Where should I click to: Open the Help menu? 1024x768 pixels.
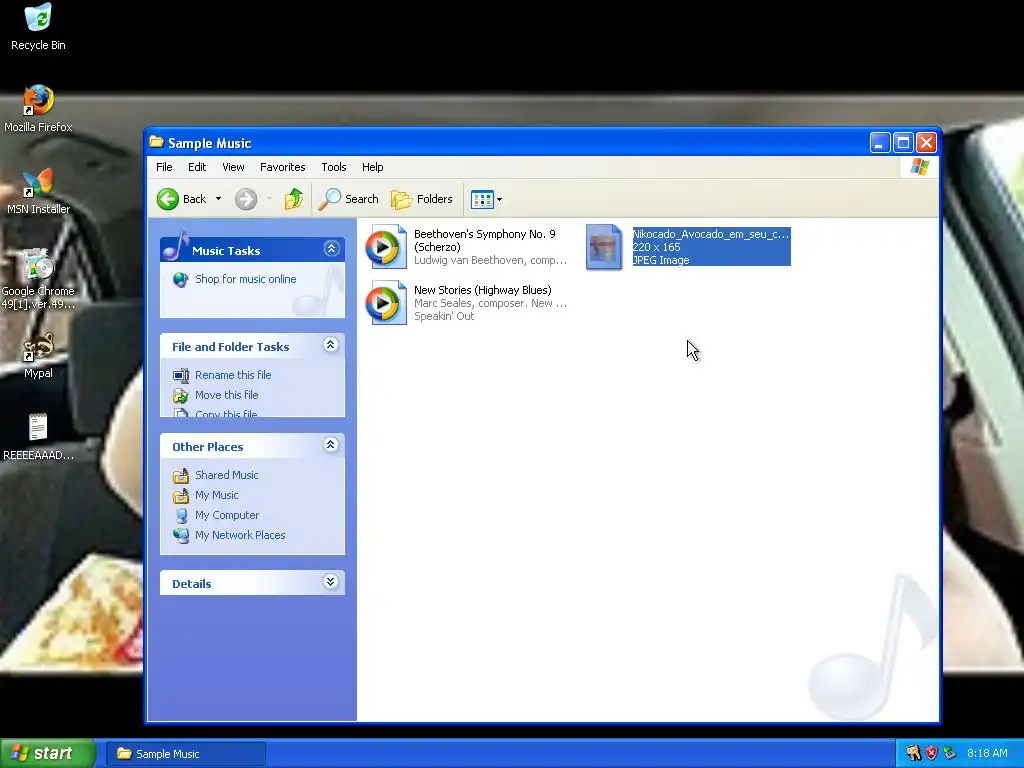click(x=372, y=167)
